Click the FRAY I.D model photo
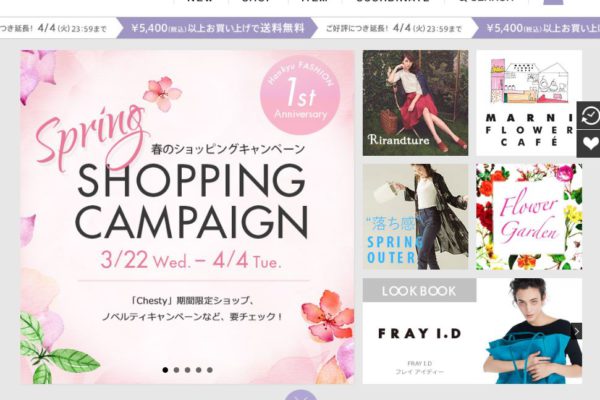Screen dimensions: 600x400 click(x=532, y=331)
